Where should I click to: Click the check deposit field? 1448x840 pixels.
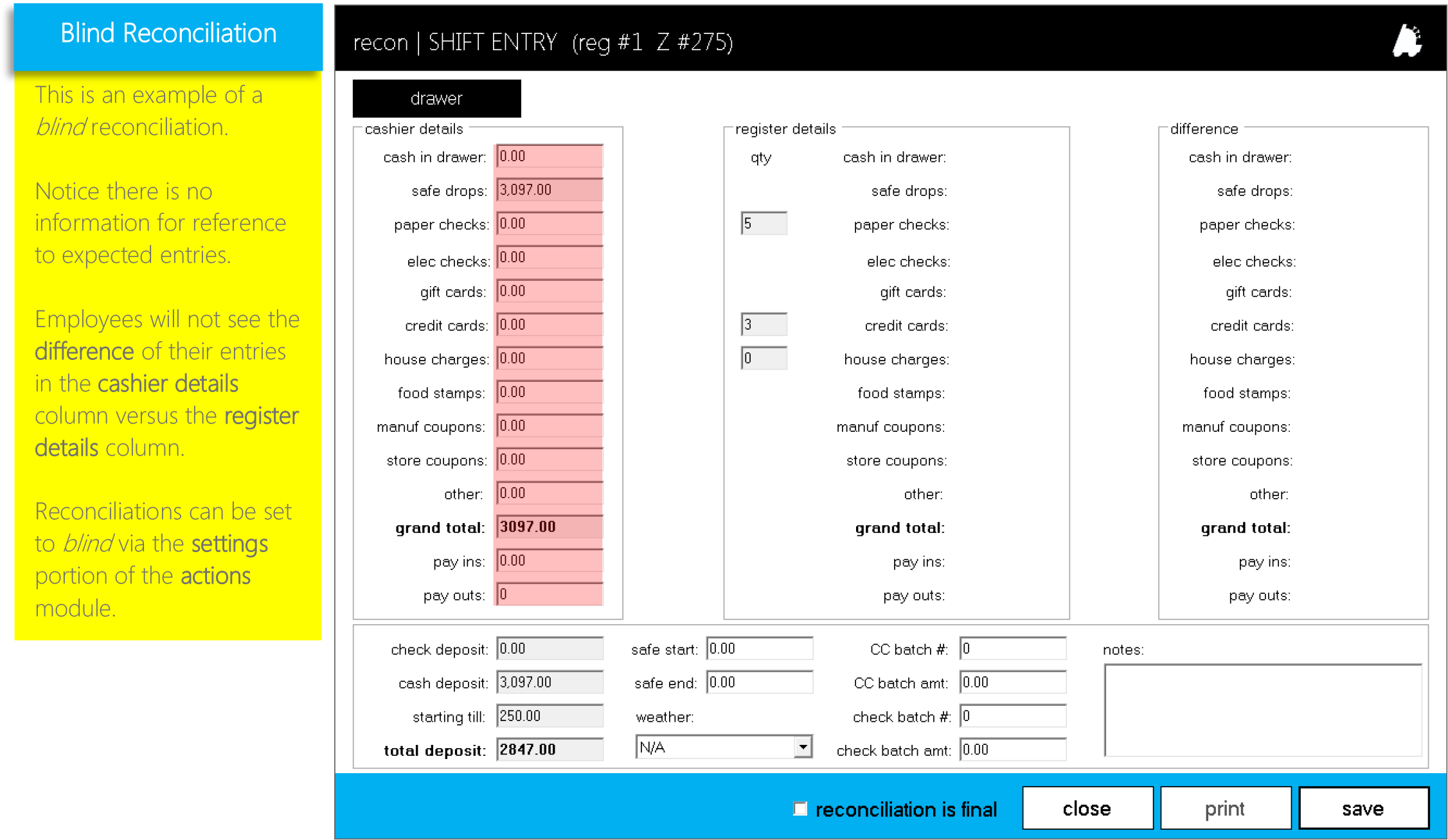tap(550, 648)
